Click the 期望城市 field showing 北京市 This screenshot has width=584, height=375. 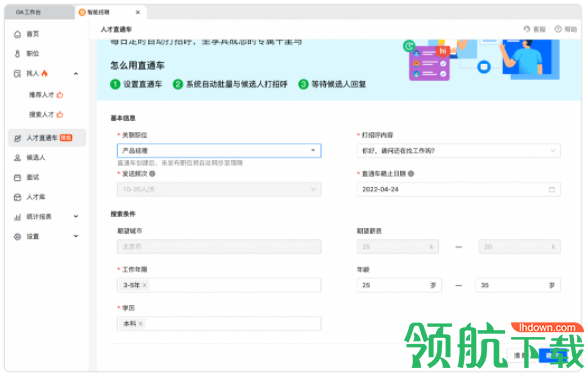coord(219,247)
